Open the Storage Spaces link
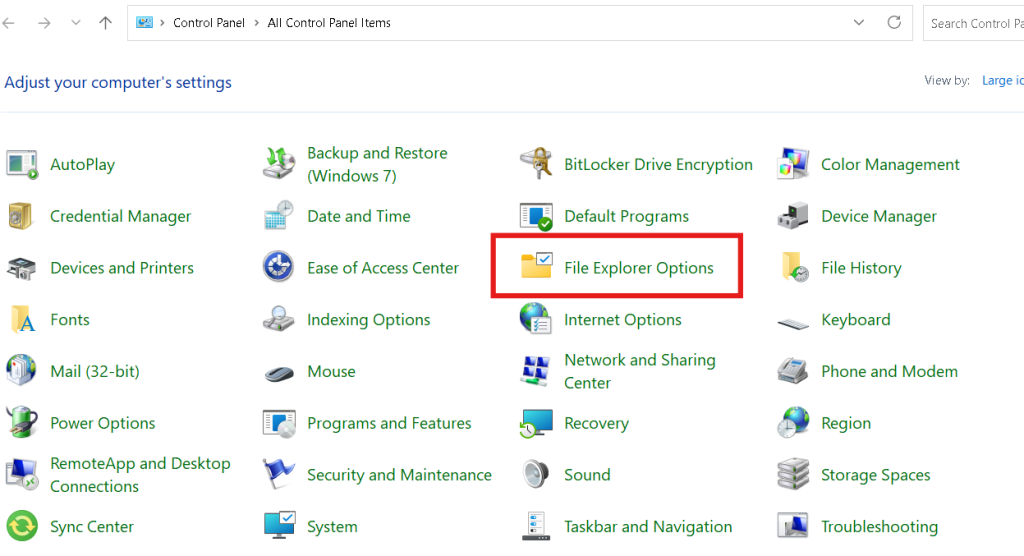Viewport: 1024px width, 556px height. tap(875, 475)
